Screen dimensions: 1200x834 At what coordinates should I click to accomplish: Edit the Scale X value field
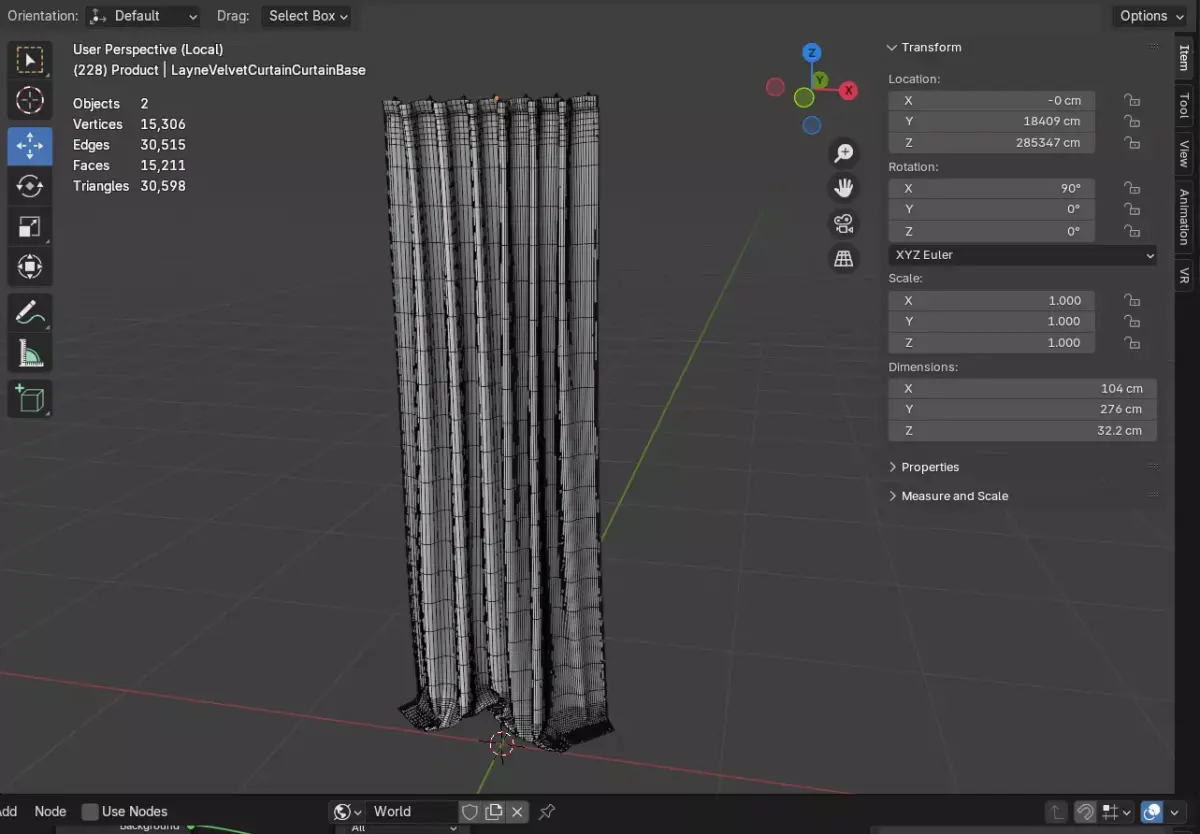click(992, 300)
